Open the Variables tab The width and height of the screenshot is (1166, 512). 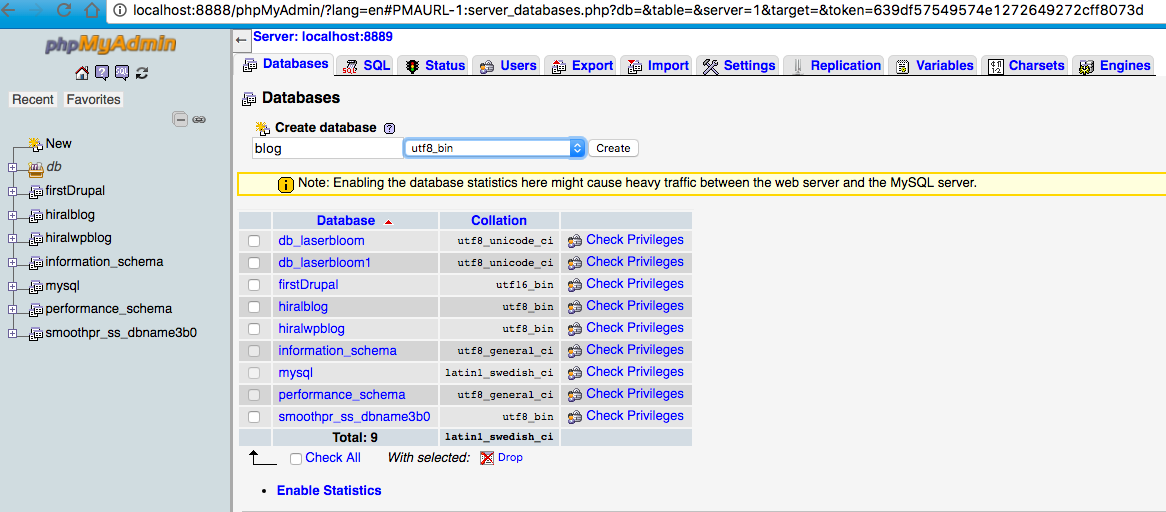click(934, 65)
